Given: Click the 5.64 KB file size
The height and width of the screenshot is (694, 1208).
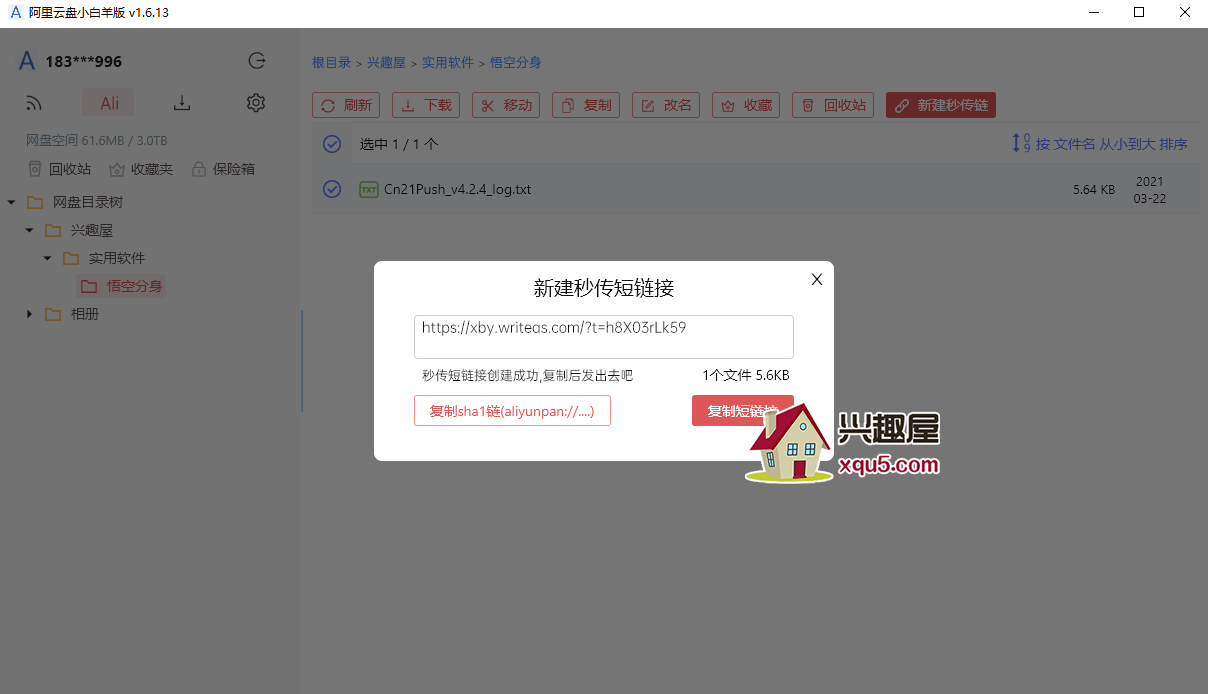Looking at the screenshot, I should tap(1094, 189).
